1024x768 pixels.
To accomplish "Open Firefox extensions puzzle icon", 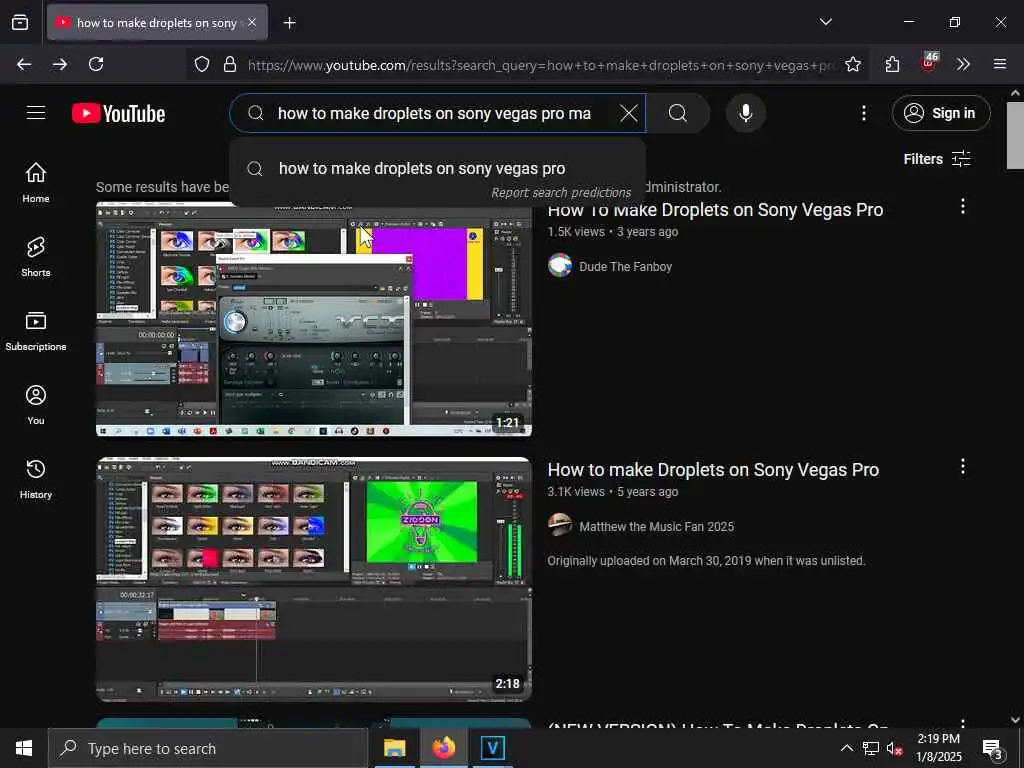I will tap(892, 64).
